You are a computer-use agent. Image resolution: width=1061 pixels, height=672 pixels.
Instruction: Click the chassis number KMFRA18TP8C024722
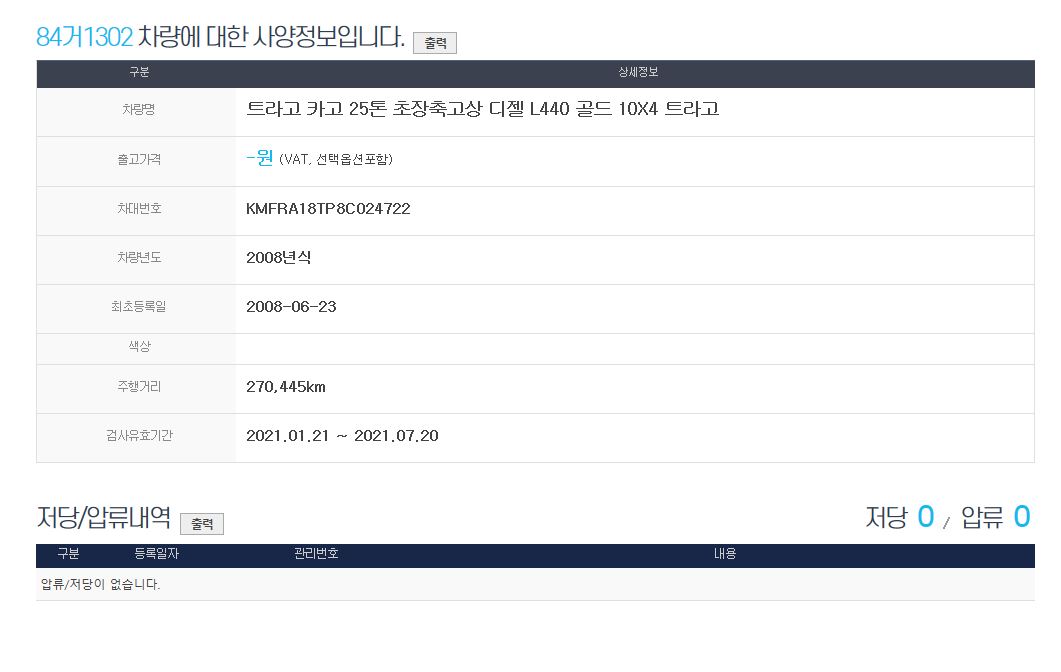click(328, 209)
